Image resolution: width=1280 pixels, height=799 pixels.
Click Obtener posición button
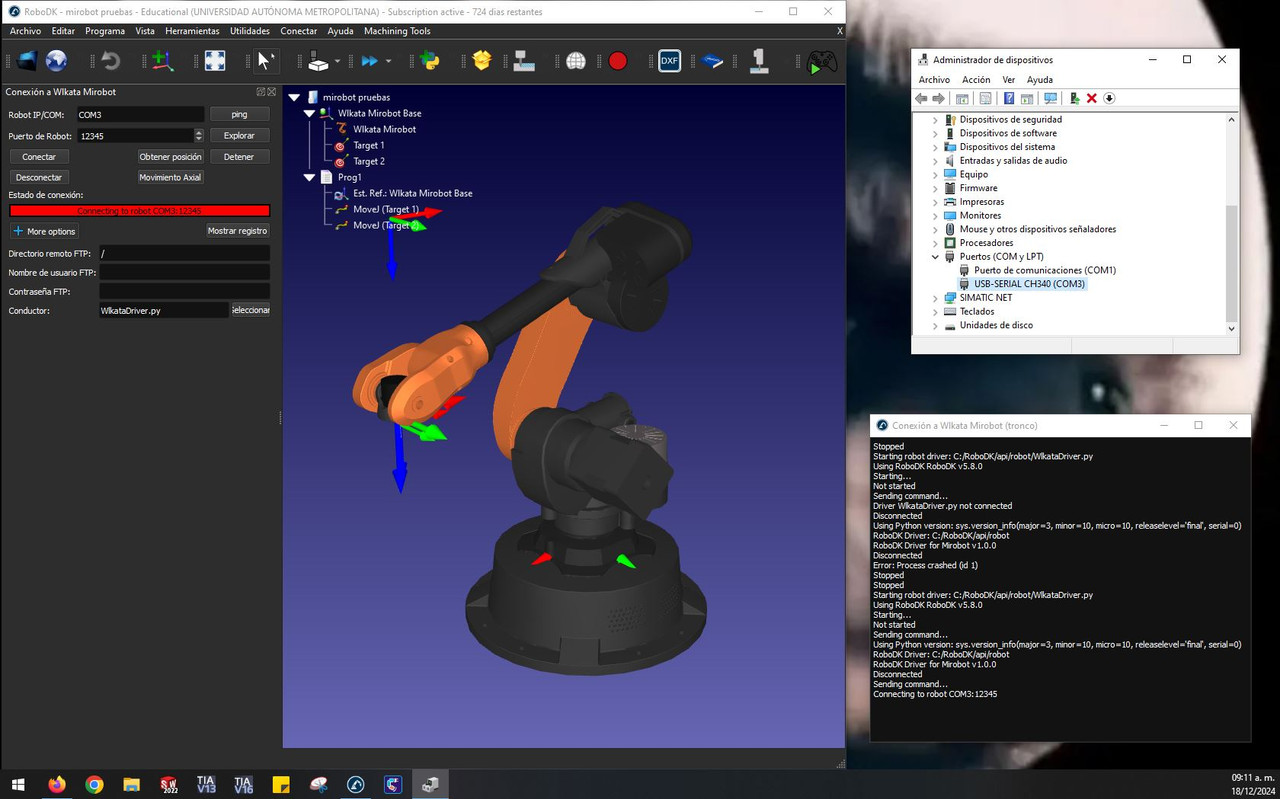point(170,157)
